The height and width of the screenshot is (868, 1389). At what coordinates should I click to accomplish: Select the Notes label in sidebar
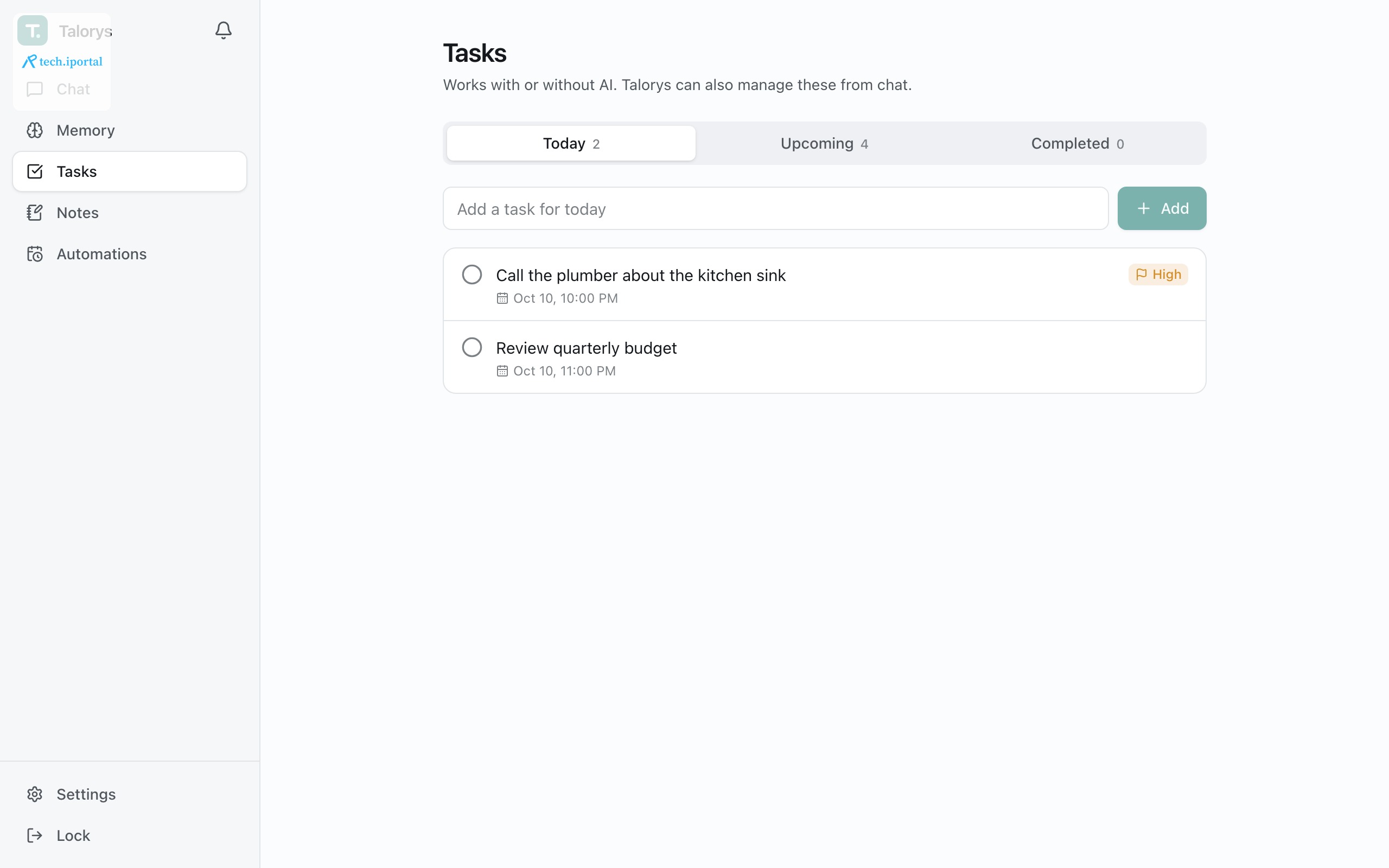[78, 213]
